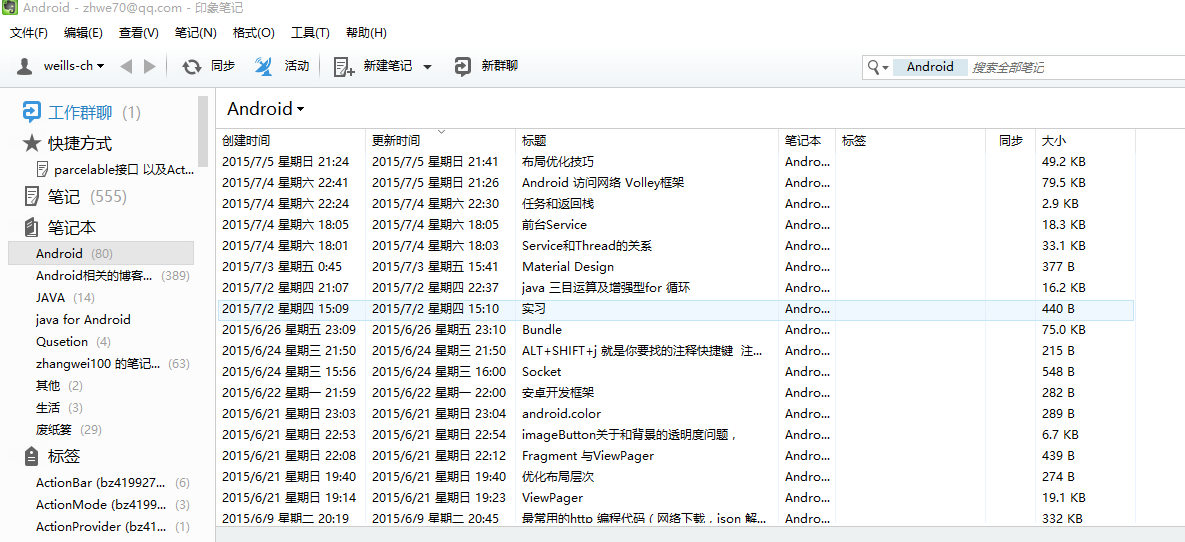This screenshot has height=542, width=1185.
Task: Click the 同步 sync button label
Action: coord(223,67)
